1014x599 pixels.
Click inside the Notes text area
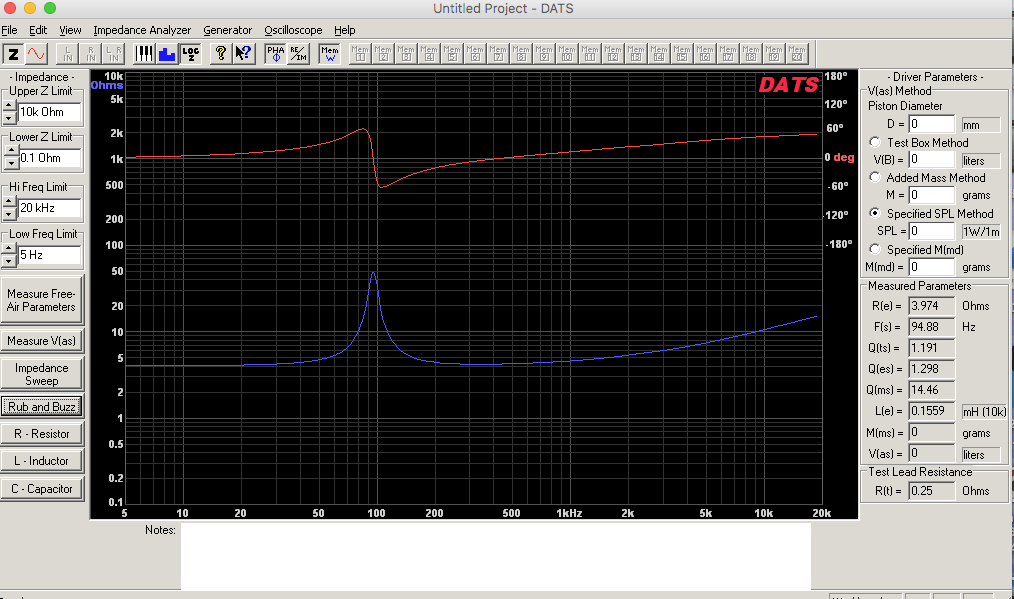[495, 556]
